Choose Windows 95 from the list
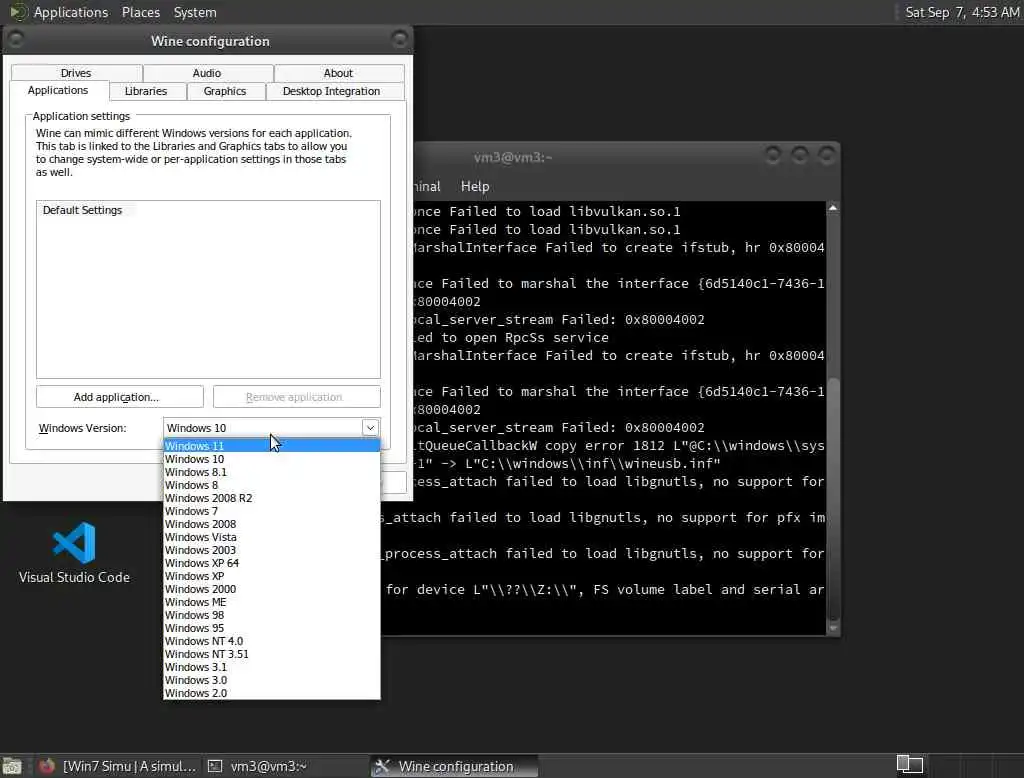Viewport: 1024px width, 778px height. pos(272,628)
